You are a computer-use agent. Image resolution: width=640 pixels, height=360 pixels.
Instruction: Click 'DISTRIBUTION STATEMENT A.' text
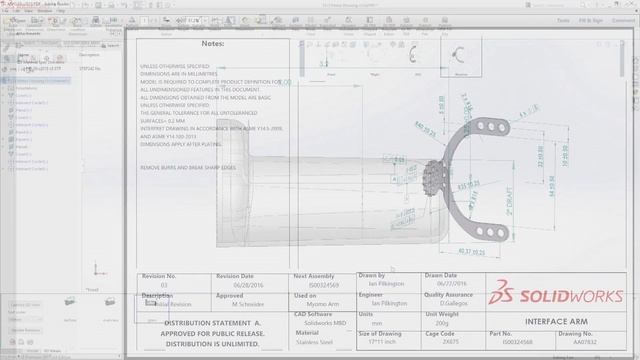[212, 323]
